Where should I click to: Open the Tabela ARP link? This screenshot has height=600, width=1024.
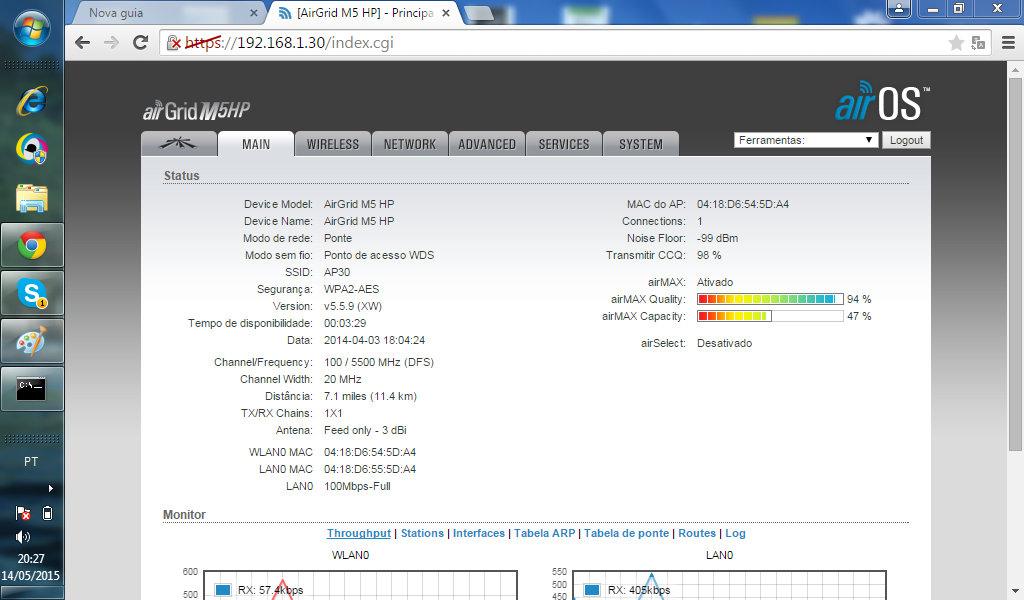click(545, 533)
